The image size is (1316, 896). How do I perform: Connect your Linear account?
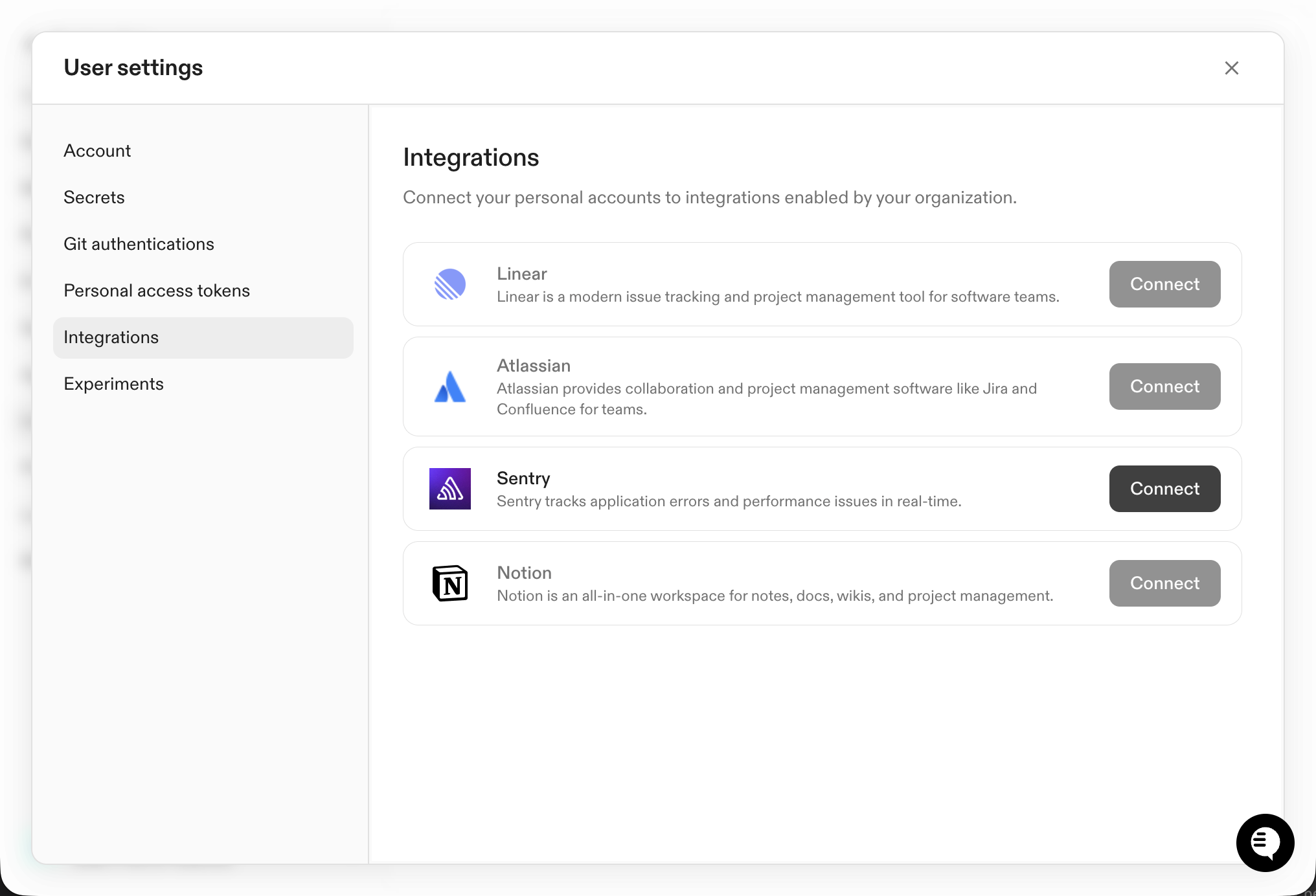coord(1164,284)
